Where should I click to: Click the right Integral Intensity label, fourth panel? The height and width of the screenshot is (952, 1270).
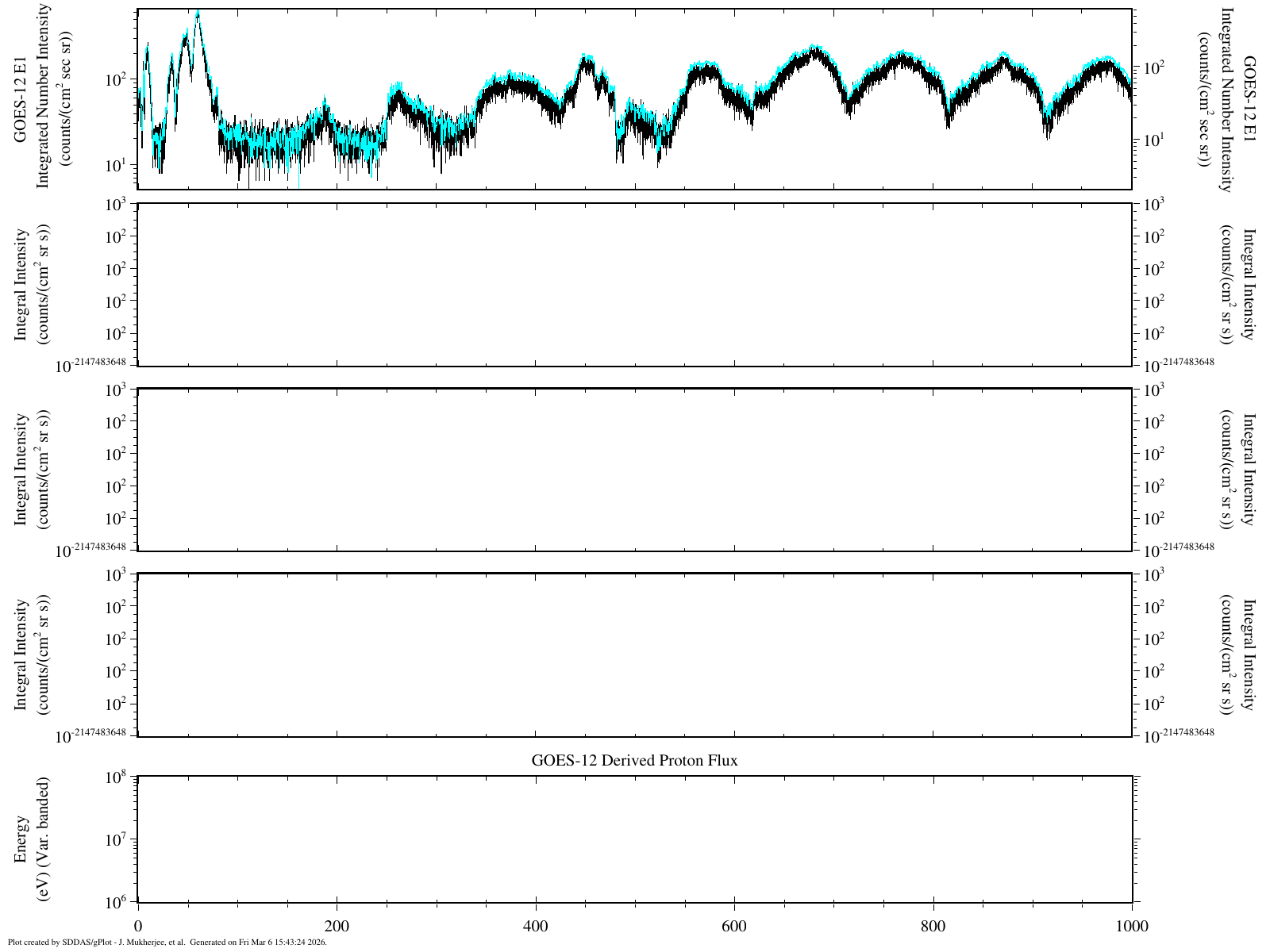(x=1237, y=655)
